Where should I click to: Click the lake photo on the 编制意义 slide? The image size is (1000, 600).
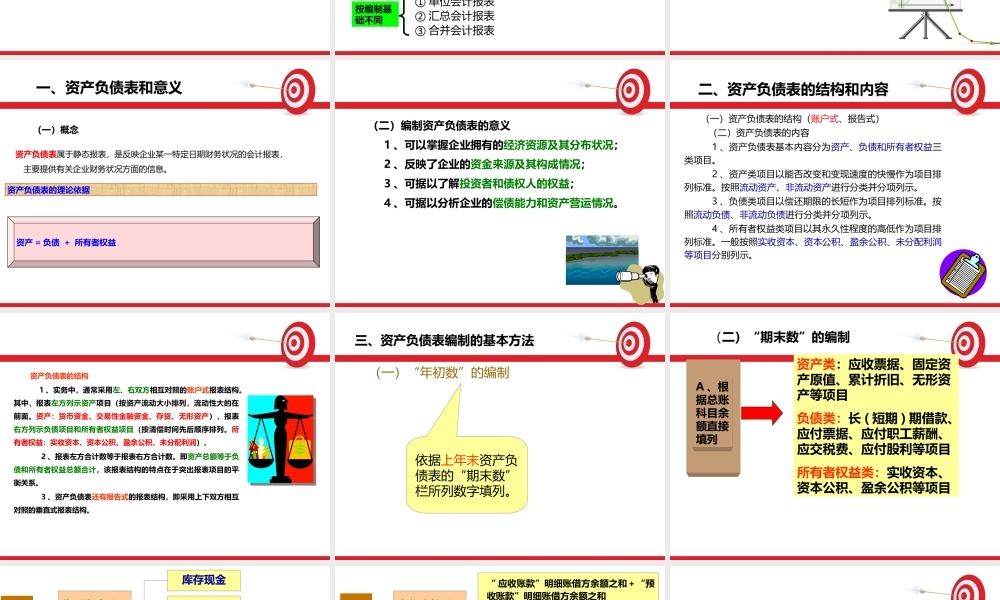point(601,259)
